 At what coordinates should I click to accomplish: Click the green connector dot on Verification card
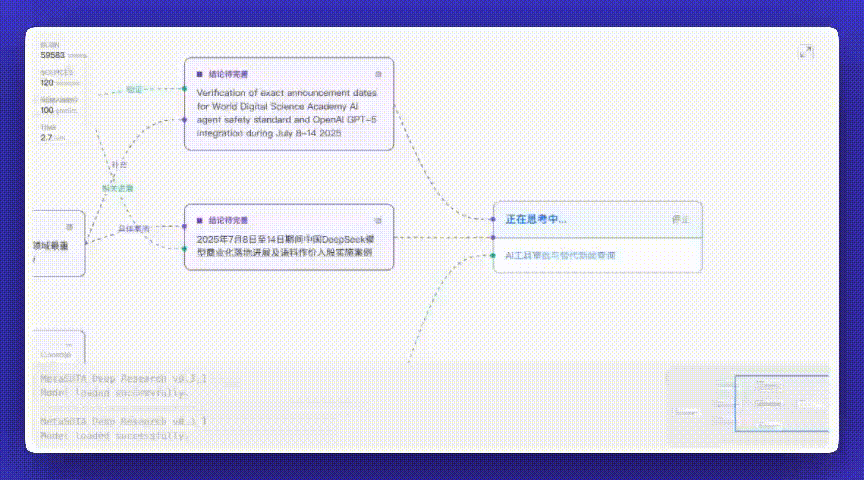[x=185, y=89]
